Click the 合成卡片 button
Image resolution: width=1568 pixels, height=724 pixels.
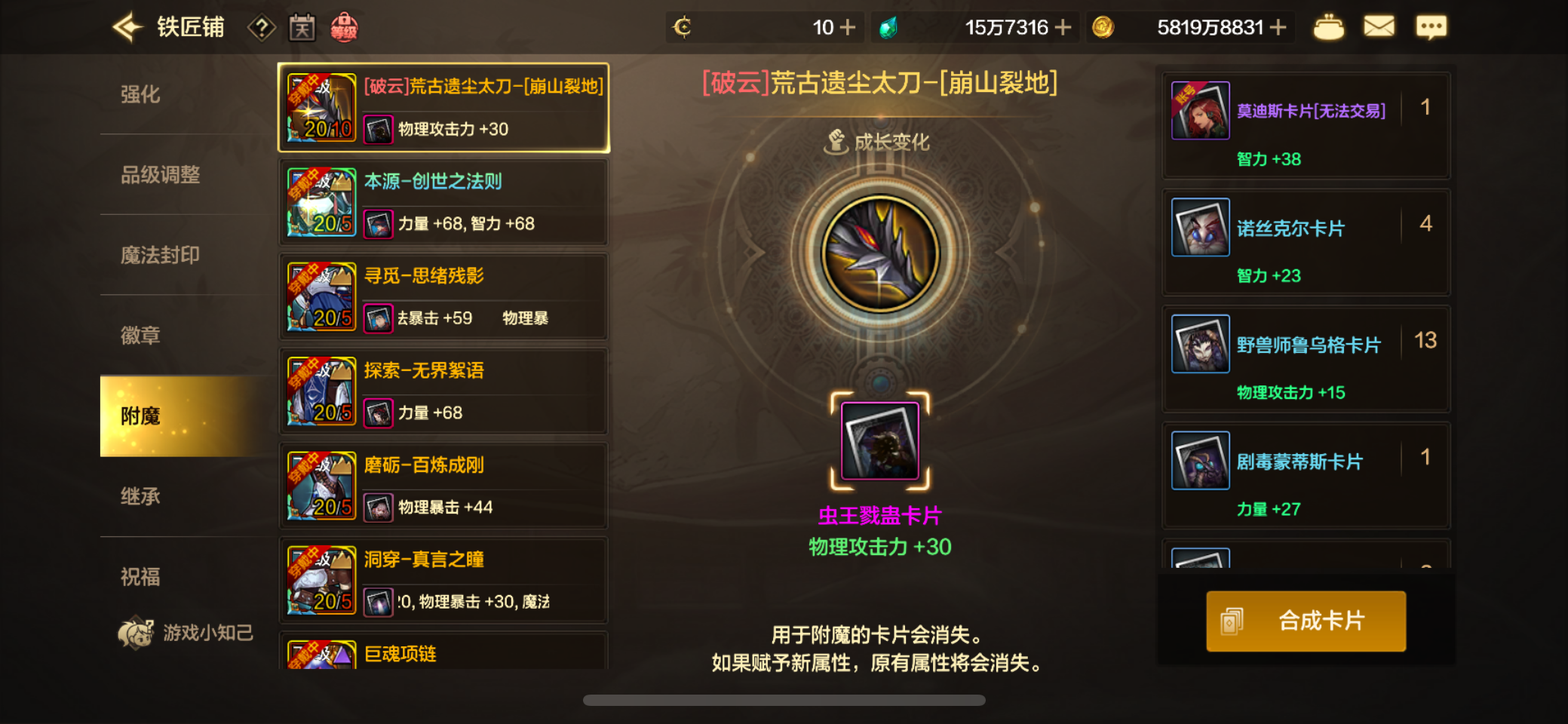tap(1306, 621)
